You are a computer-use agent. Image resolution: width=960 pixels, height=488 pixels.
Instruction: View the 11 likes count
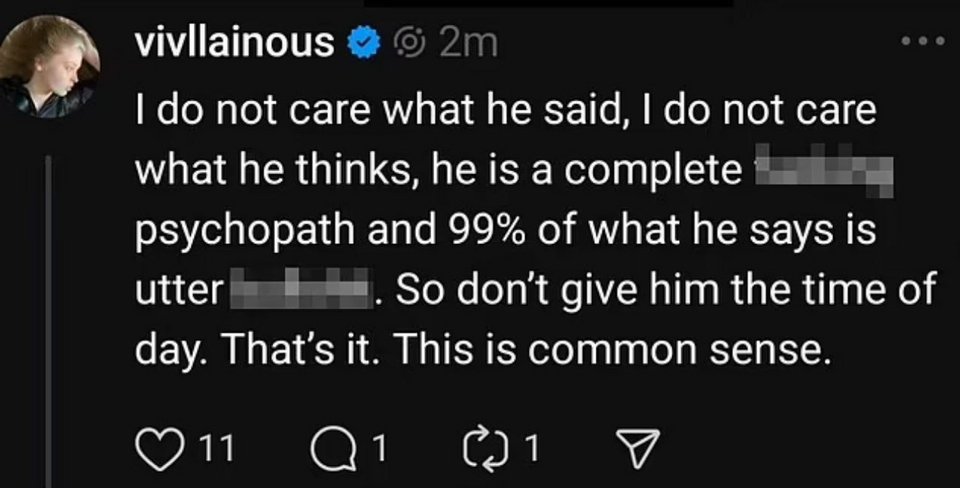pyautogui.click(x=218, y=449)
